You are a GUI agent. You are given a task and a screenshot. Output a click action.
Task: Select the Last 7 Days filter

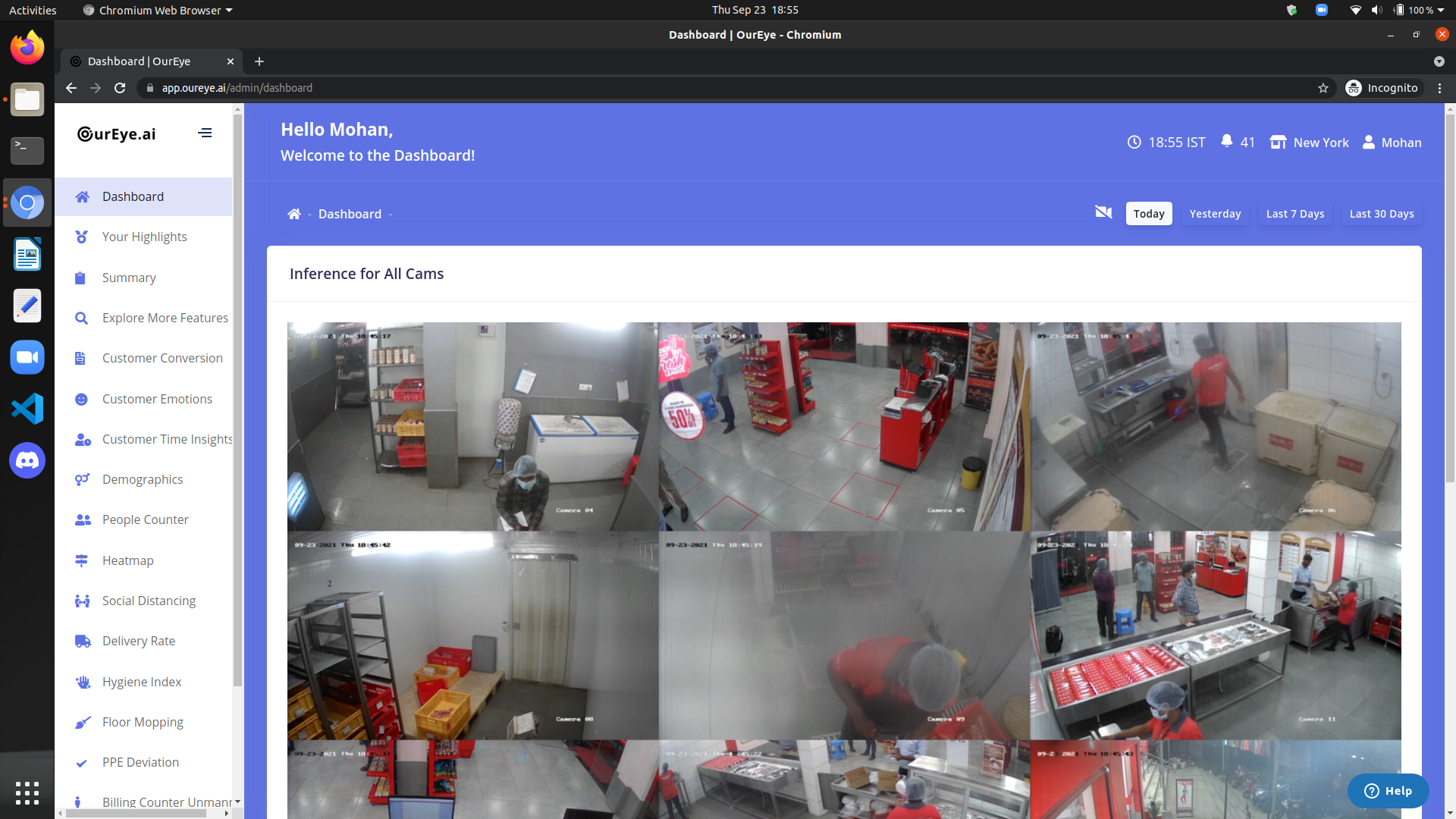[1295, 214]
